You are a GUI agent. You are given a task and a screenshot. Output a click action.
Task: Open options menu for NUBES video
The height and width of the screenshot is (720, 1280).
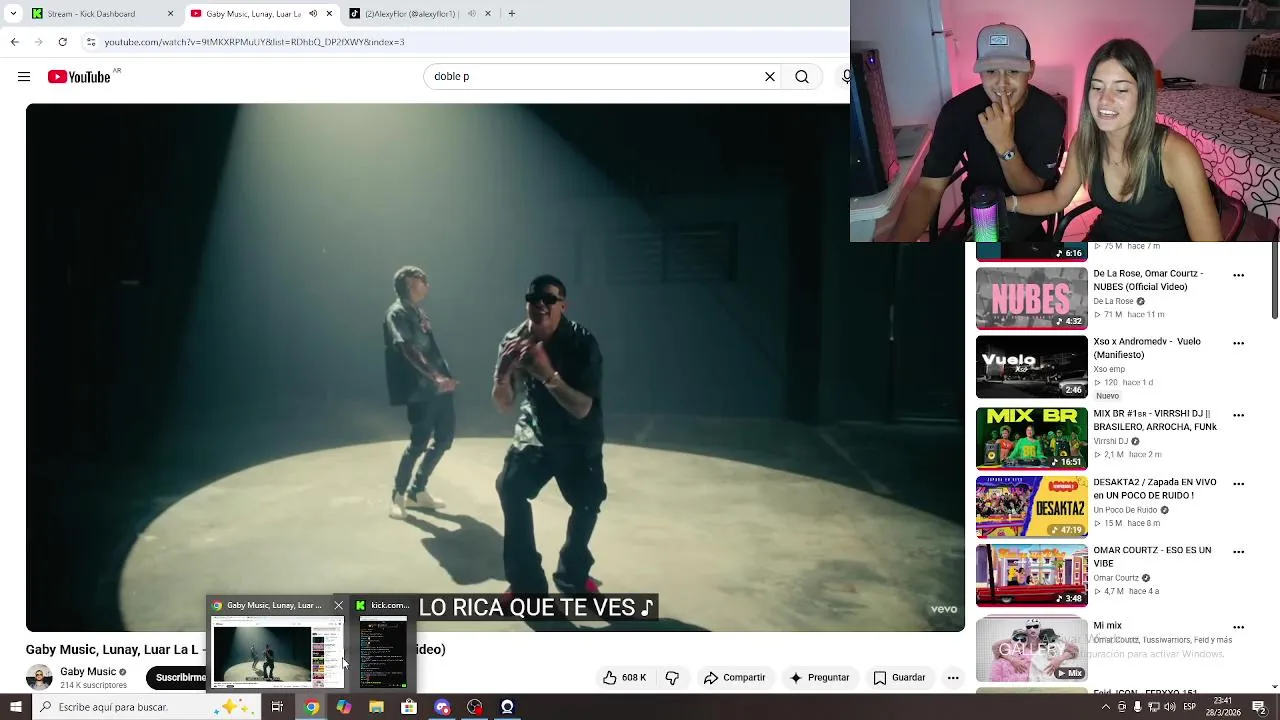[1238, 275]
